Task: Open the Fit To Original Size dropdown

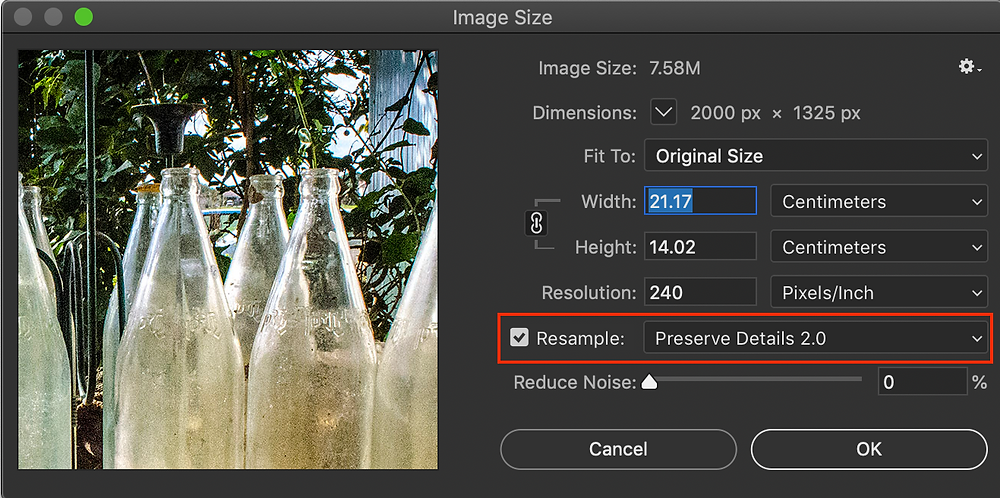Action: coord(816,156)
